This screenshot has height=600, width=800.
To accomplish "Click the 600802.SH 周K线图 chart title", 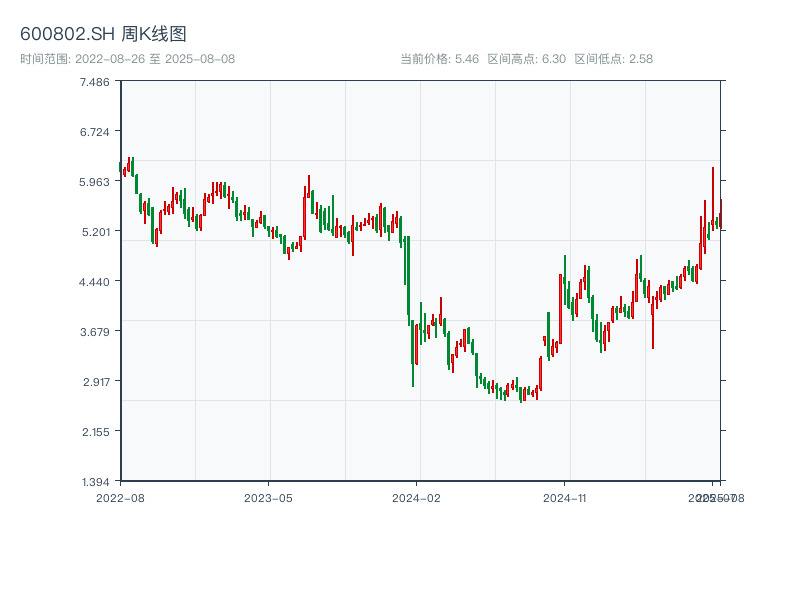I will pyautogui.click(x=103, y=35).
